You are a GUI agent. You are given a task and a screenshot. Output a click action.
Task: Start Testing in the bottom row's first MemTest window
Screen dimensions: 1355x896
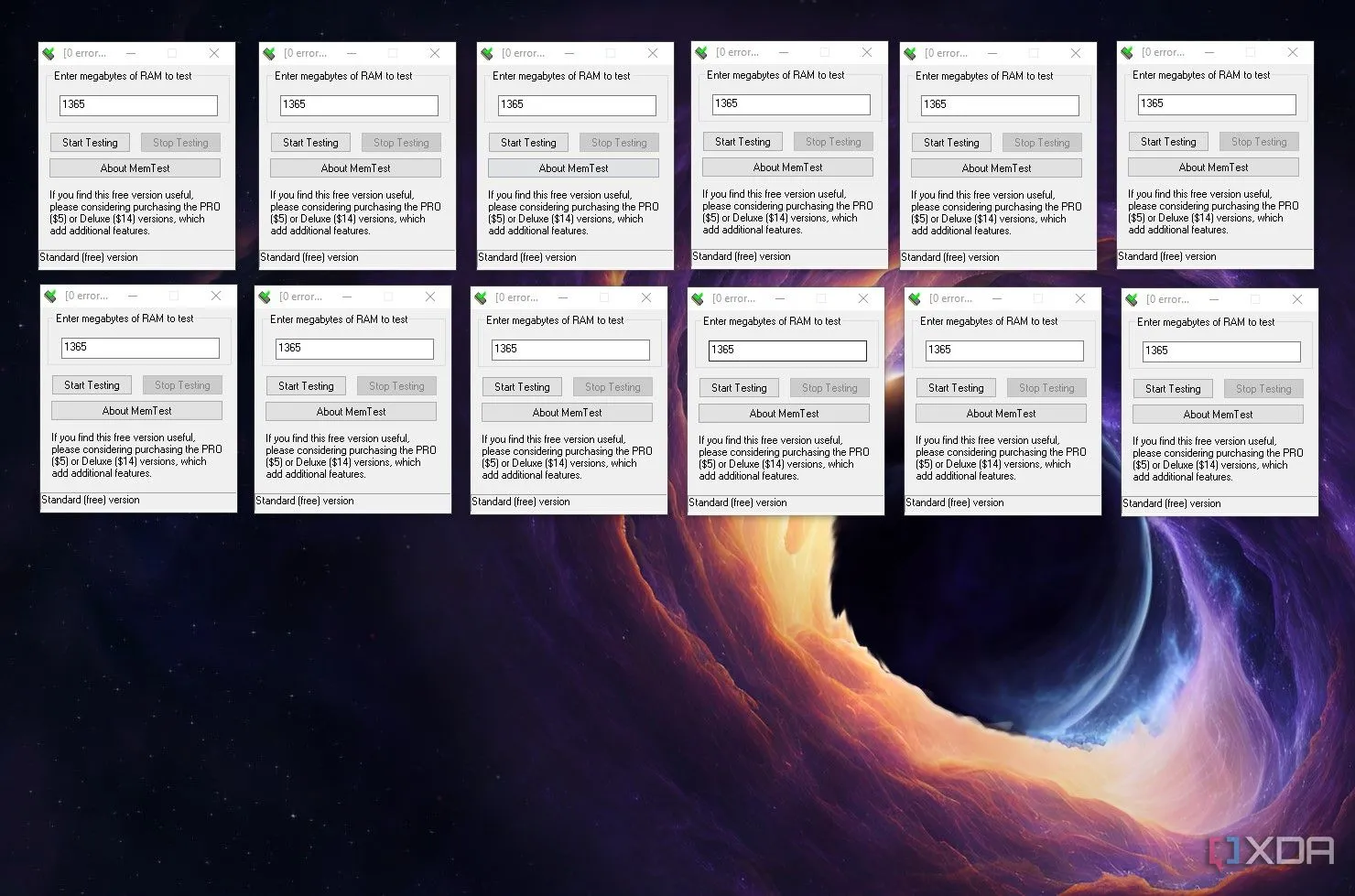pyautogui.click(x=92, y=385)
